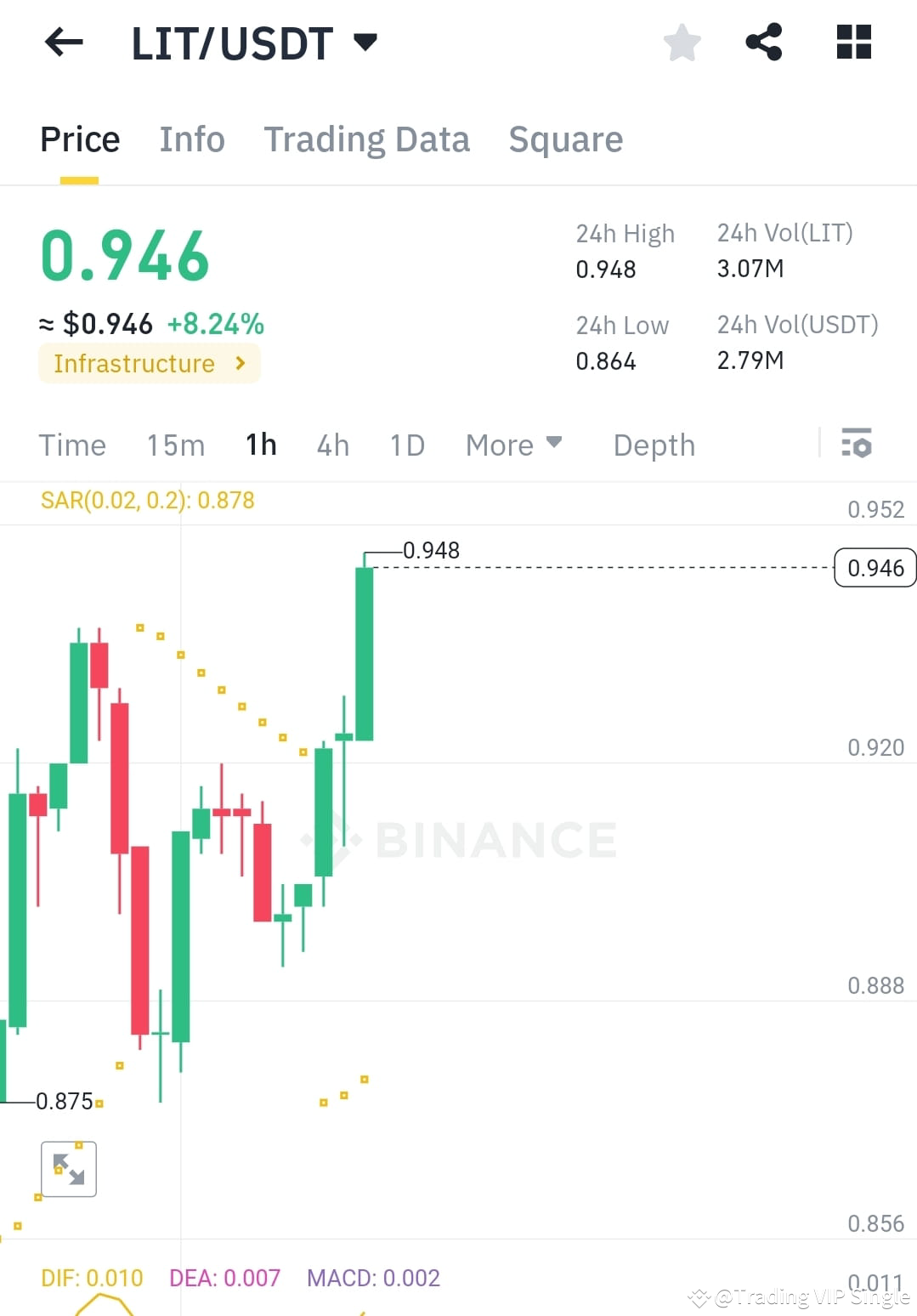This screenshot has width=917, height=1316.
Task: Open the More timeframes dropdown
Action: [x=513, y=444]
